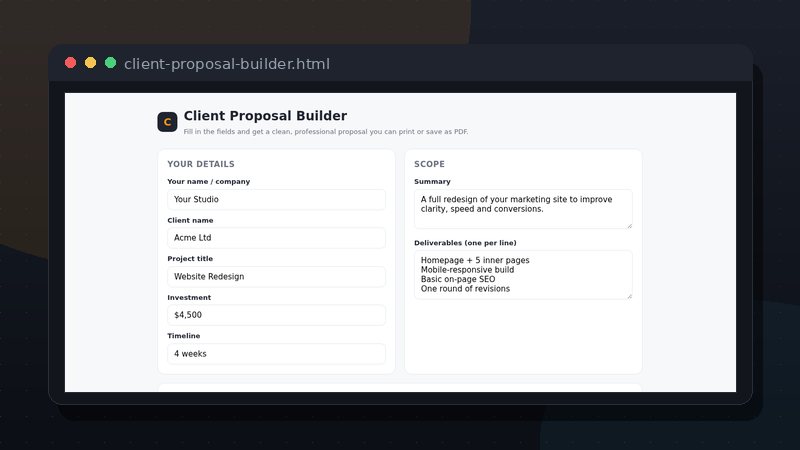Viewport: 800px width, 450px height.
Task: Click the red close window dot
Action: [70, 63]
